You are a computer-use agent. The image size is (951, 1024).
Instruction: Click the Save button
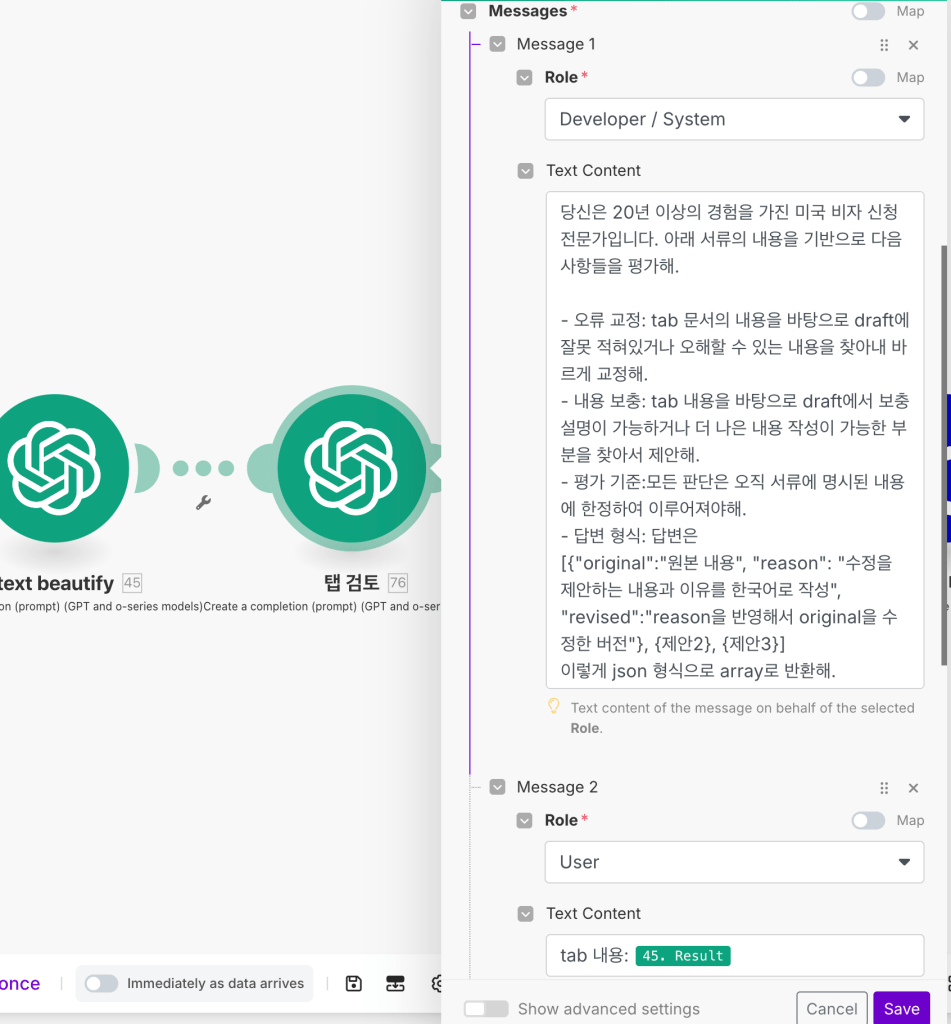pyautogui.click(x=901, y=1008)
